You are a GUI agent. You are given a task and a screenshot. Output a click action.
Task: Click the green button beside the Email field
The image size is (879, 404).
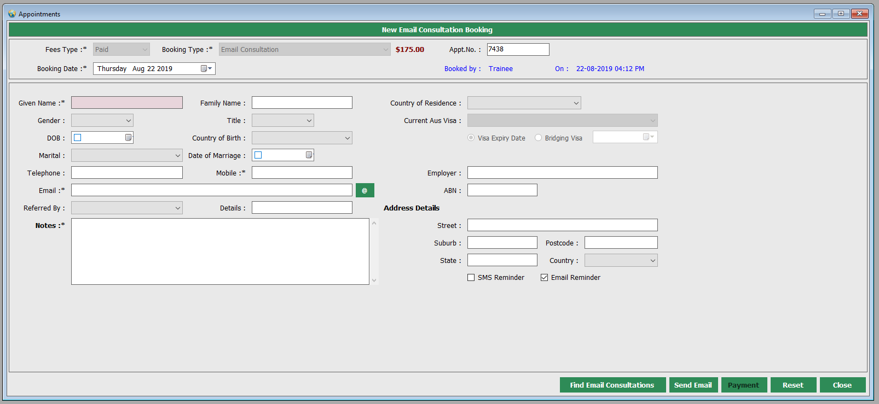[364, 190]
